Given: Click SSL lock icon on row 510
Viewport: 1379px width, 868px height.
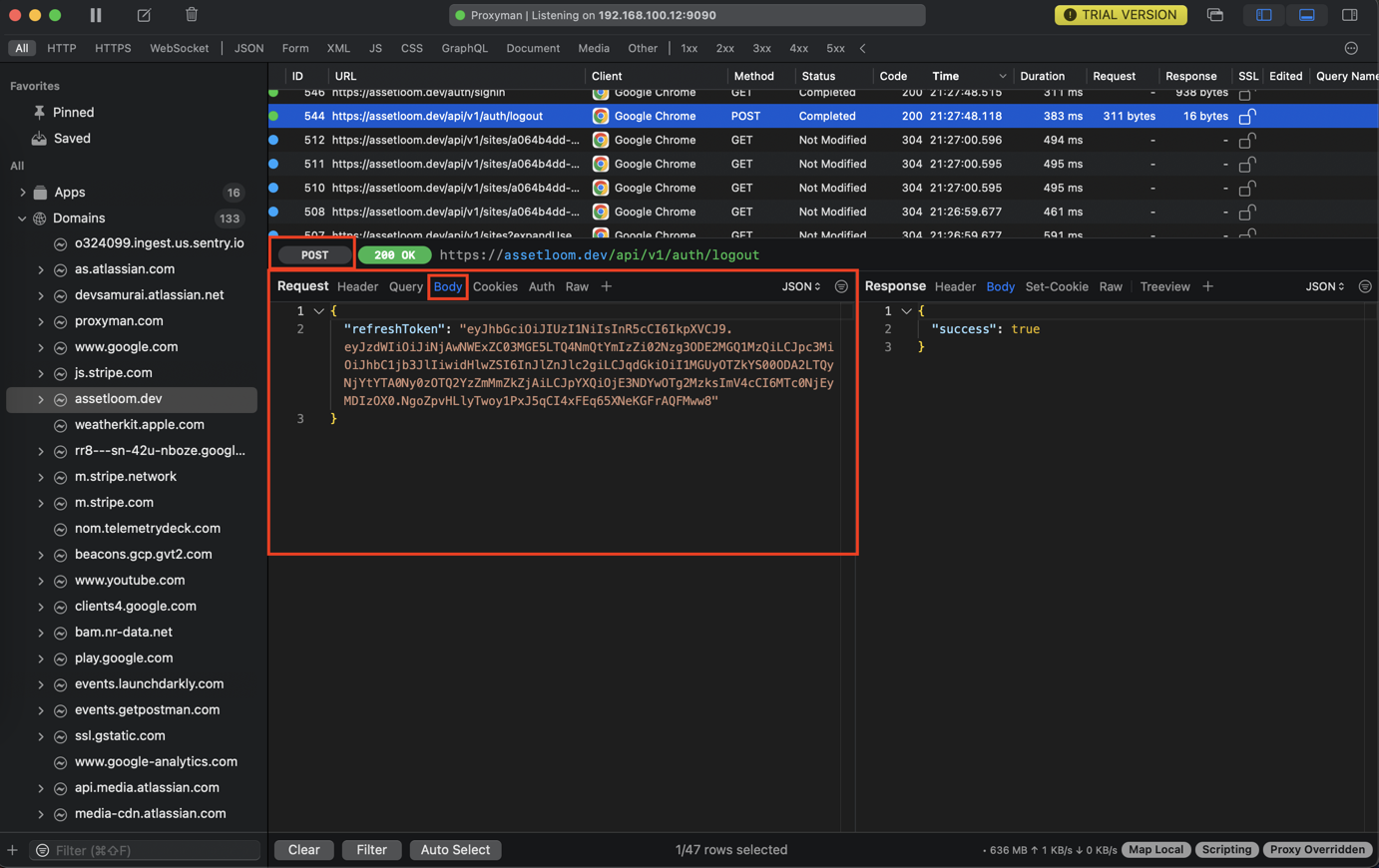Looking at the screenshot, I should [1246, 188].
